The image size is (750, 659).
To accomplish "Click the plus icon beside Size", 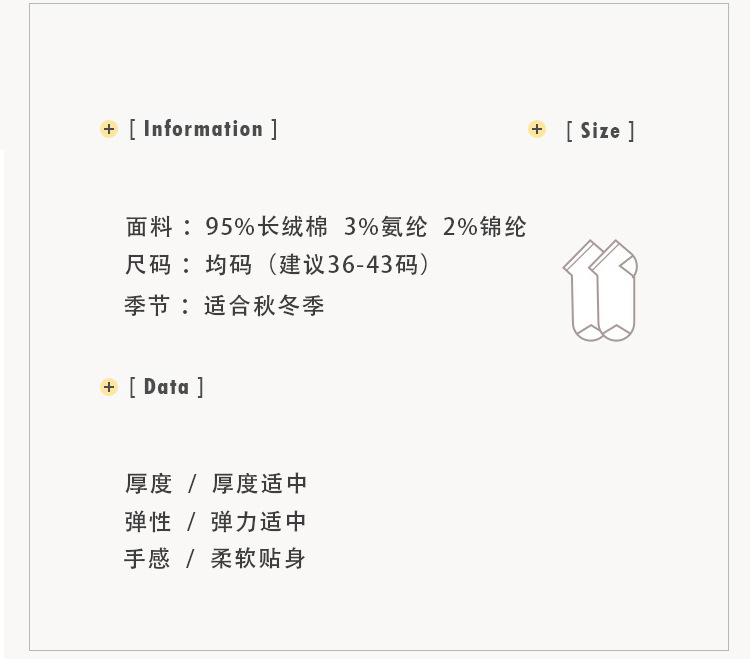I will (537, 129).
